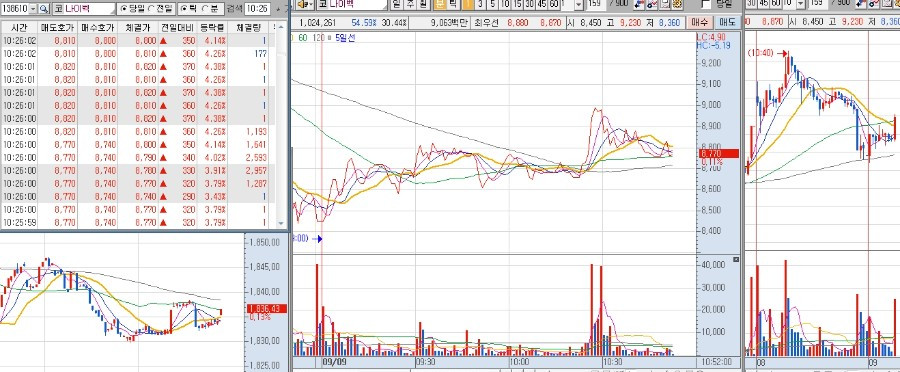Click the 매수 buy button
This screenshot has height=372, width=900.
[x=699, y=22]
